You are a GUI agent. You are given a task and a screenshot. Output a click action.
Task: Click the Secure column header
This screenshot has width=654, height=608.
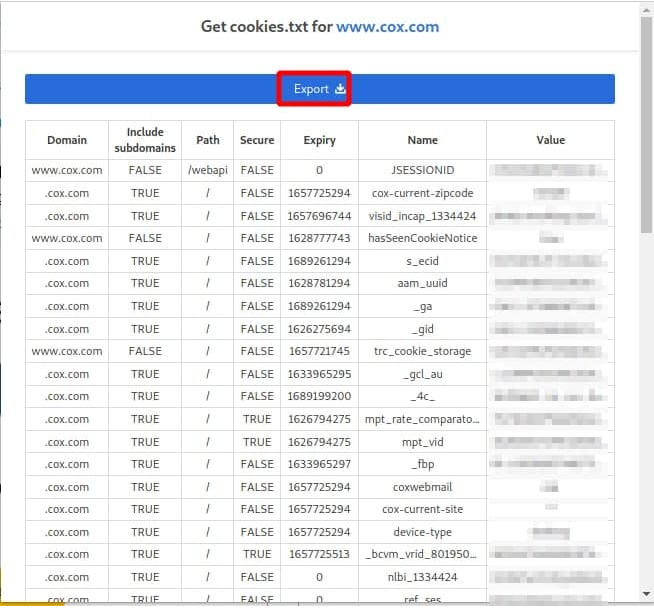257,140
